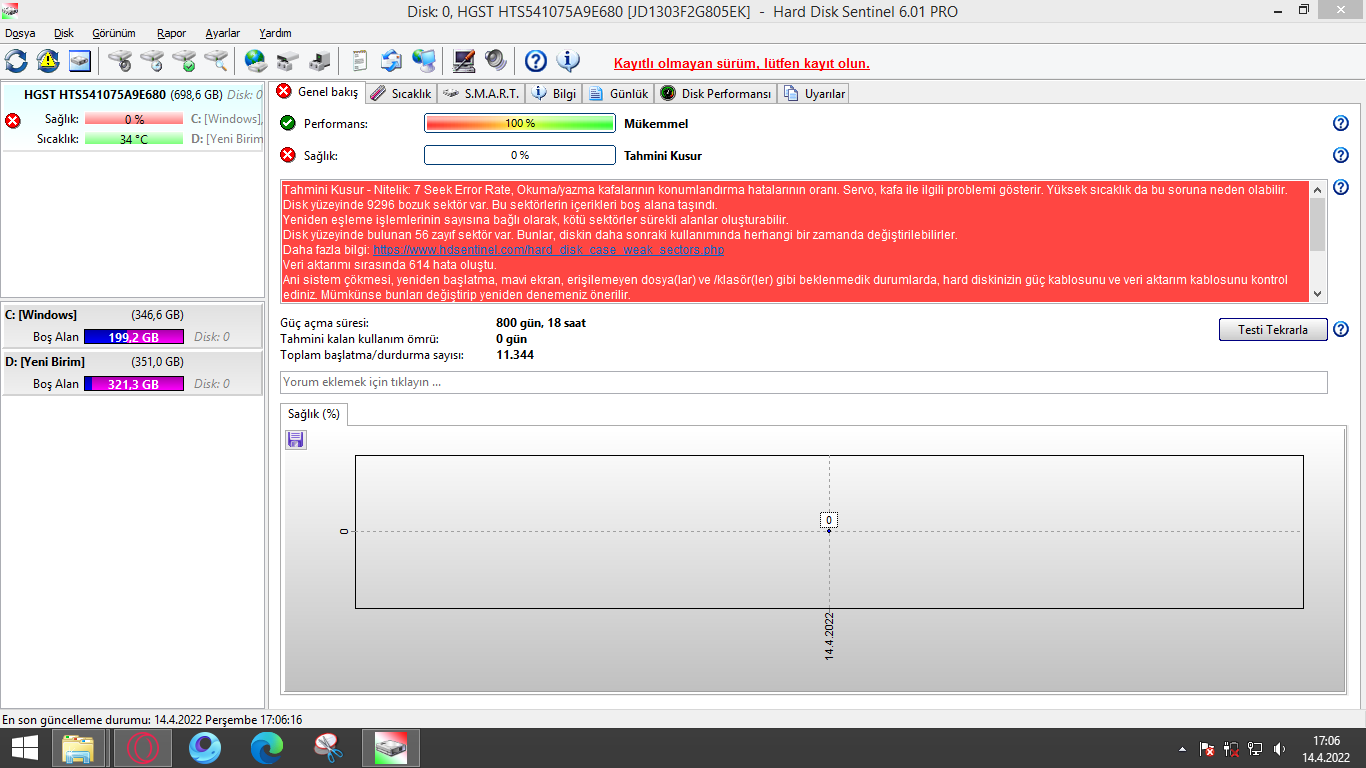The image size is (1366, 768).
Task: Switch to the Bilgi tab
Action: point(554,93)
